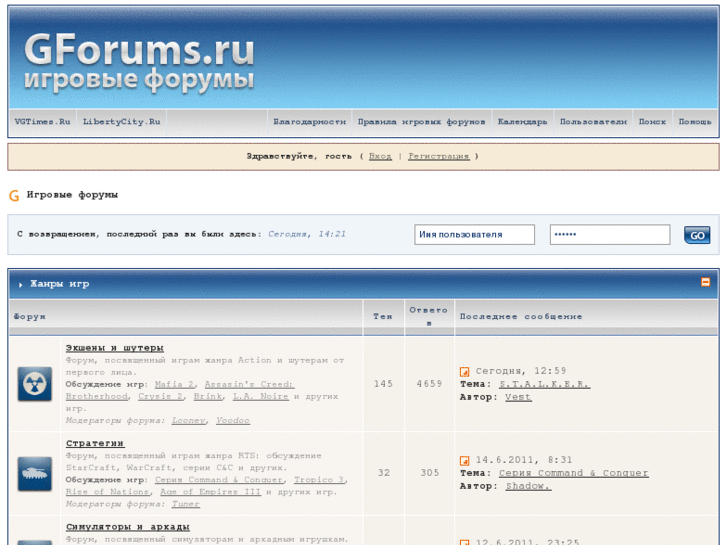Open the Tropico 3 discussion link
The width and height of the screenshot is (727, 545).
click(319, 480)
